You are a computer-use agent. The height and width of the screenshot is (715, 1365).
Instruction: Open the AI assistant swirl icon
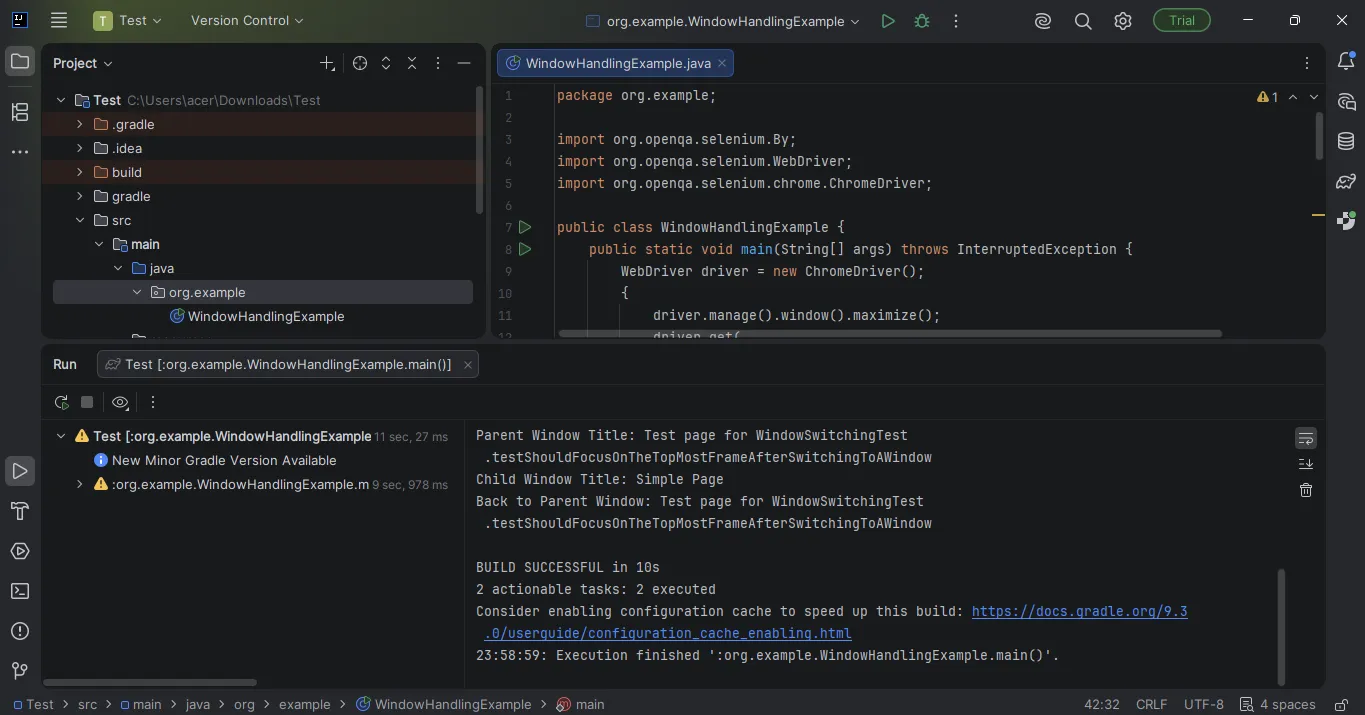1043,21
